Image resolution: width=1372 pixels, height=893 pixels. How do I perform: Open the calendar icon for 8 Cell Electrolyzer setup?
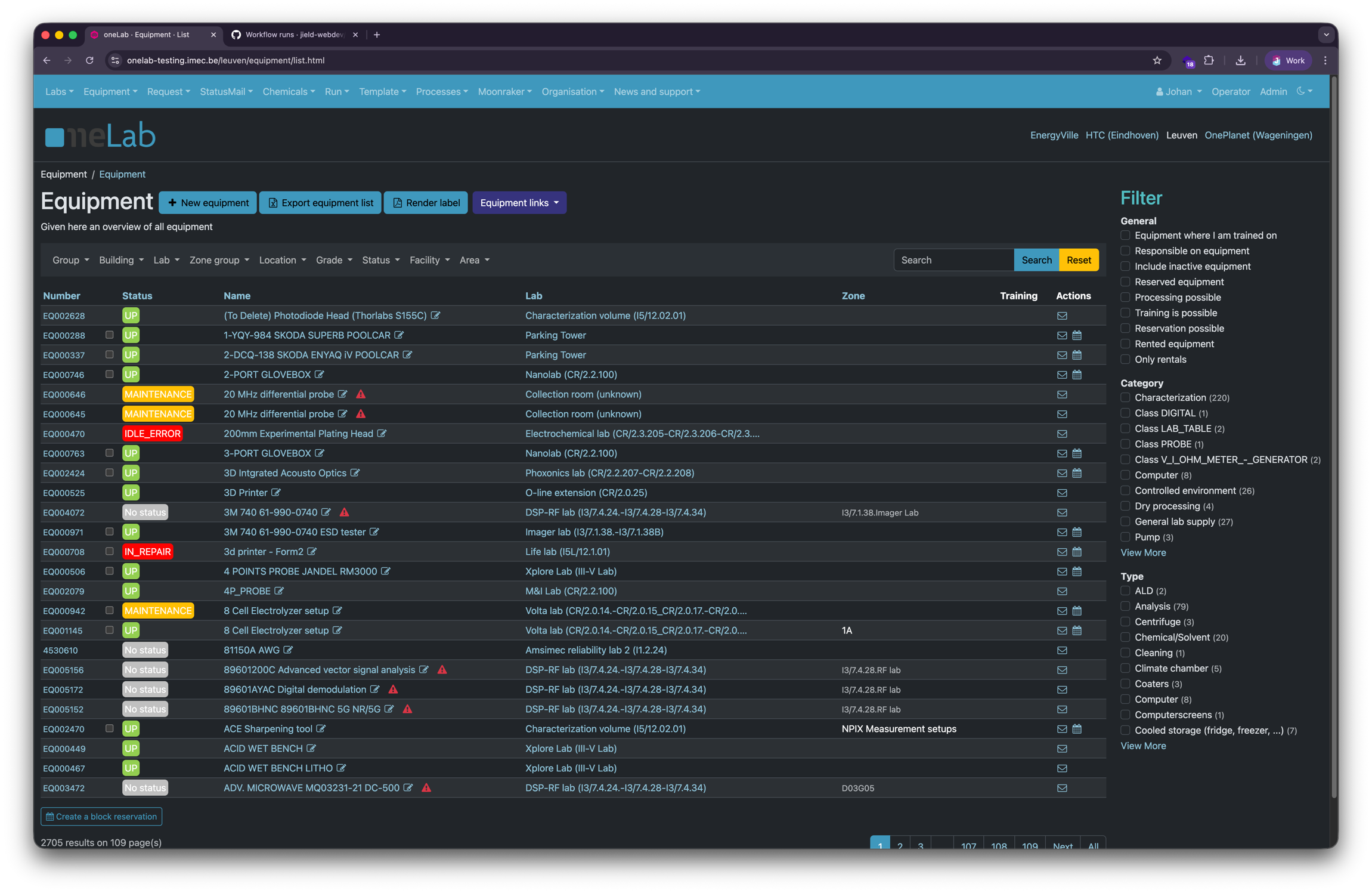(x=1077, y=610)
